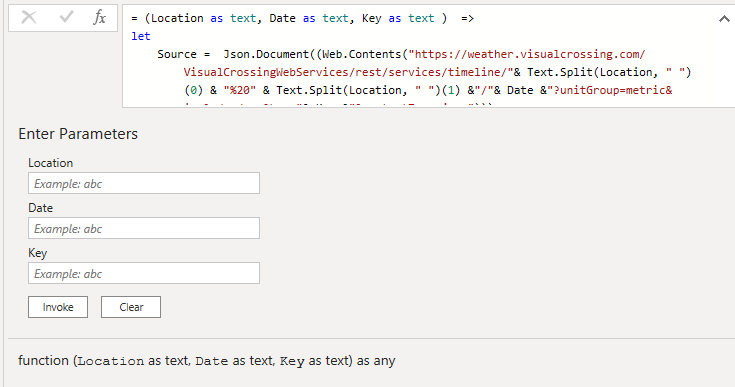Click the 'Enter Parameters' heading
The image size is (735, 387).
pos(78,134)
